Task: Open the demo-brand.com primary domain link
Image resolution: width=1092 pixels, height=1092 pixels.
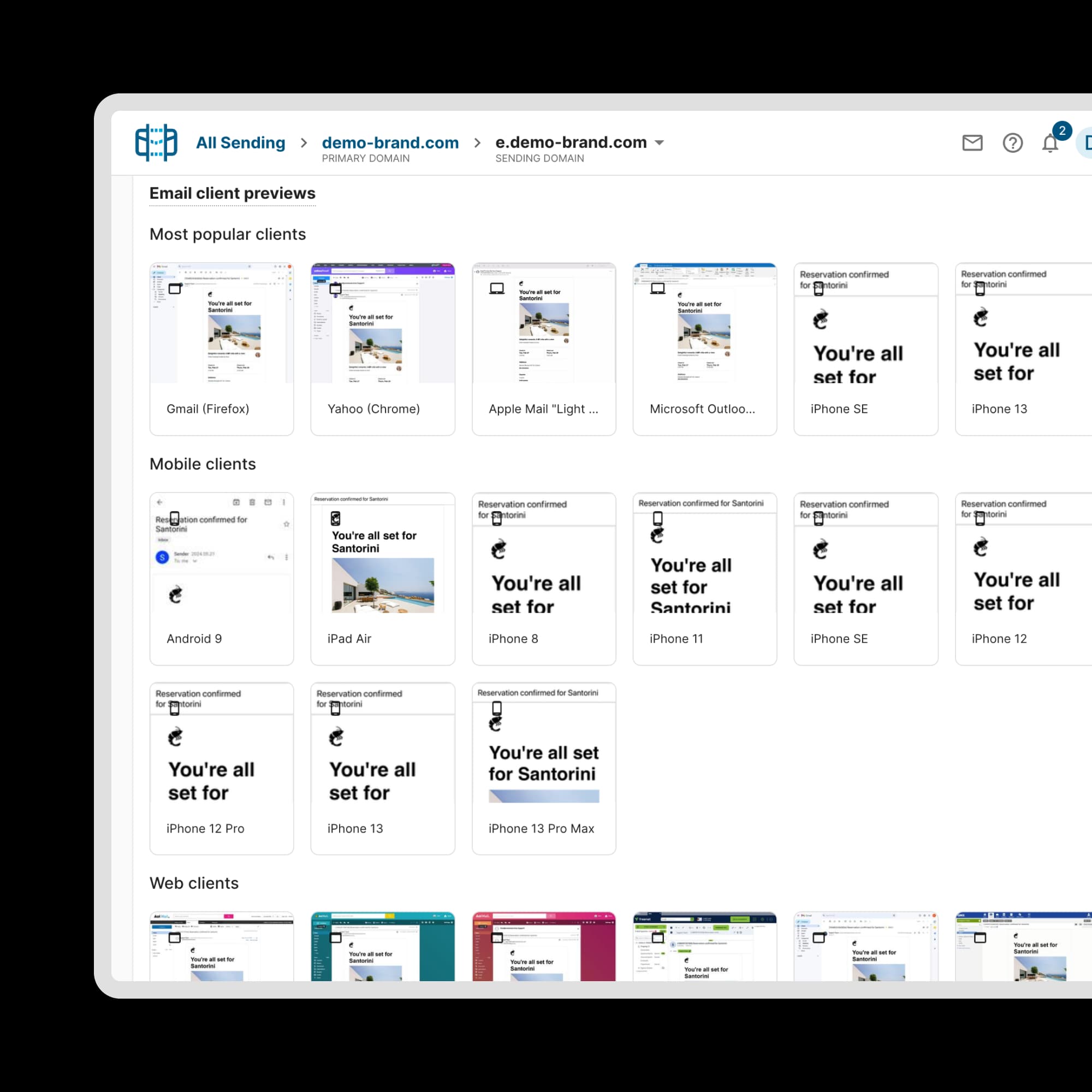Action: point(390,143)
